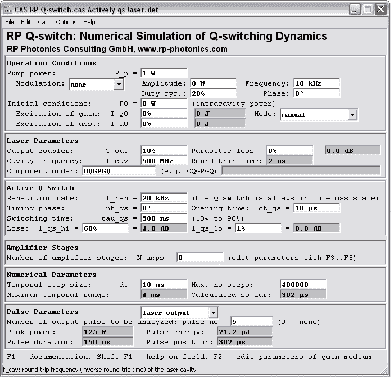Open the File menu
This screenshot has width=392, height=378.
[x=10, y=22]
